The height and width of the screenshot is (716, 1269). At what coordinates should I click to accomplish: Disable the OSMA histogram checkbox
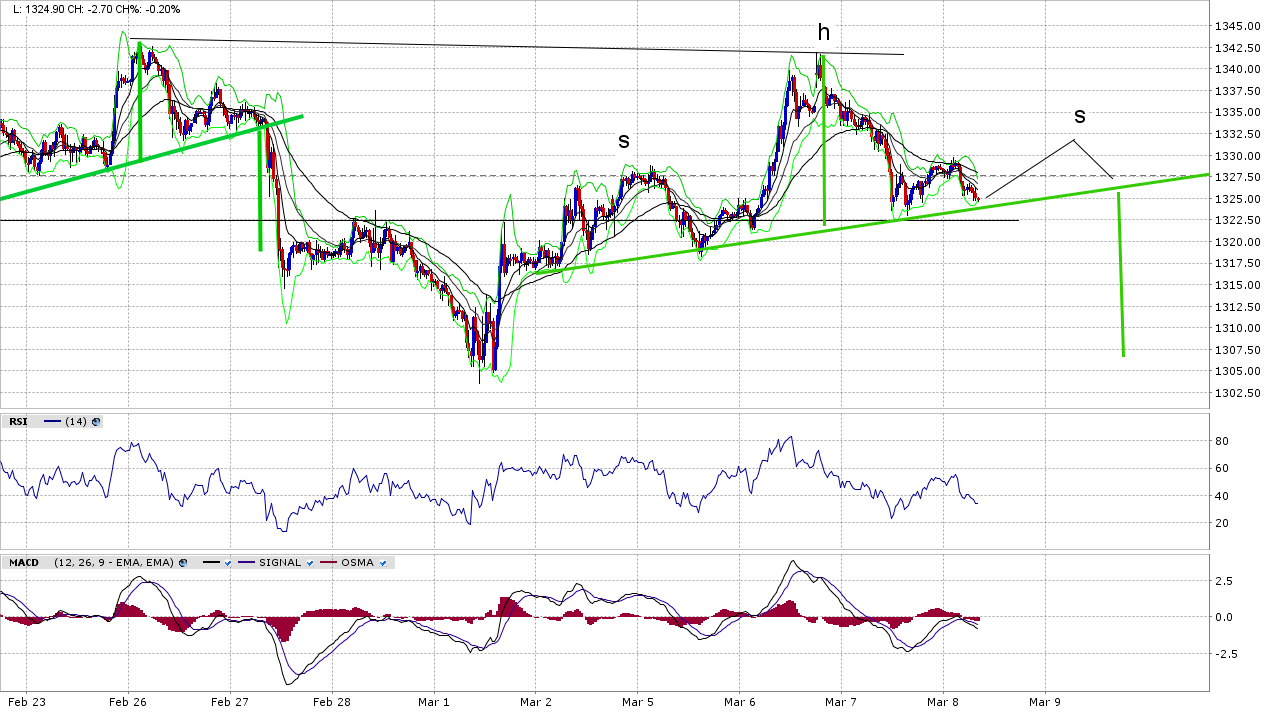(x=383, y=563)
